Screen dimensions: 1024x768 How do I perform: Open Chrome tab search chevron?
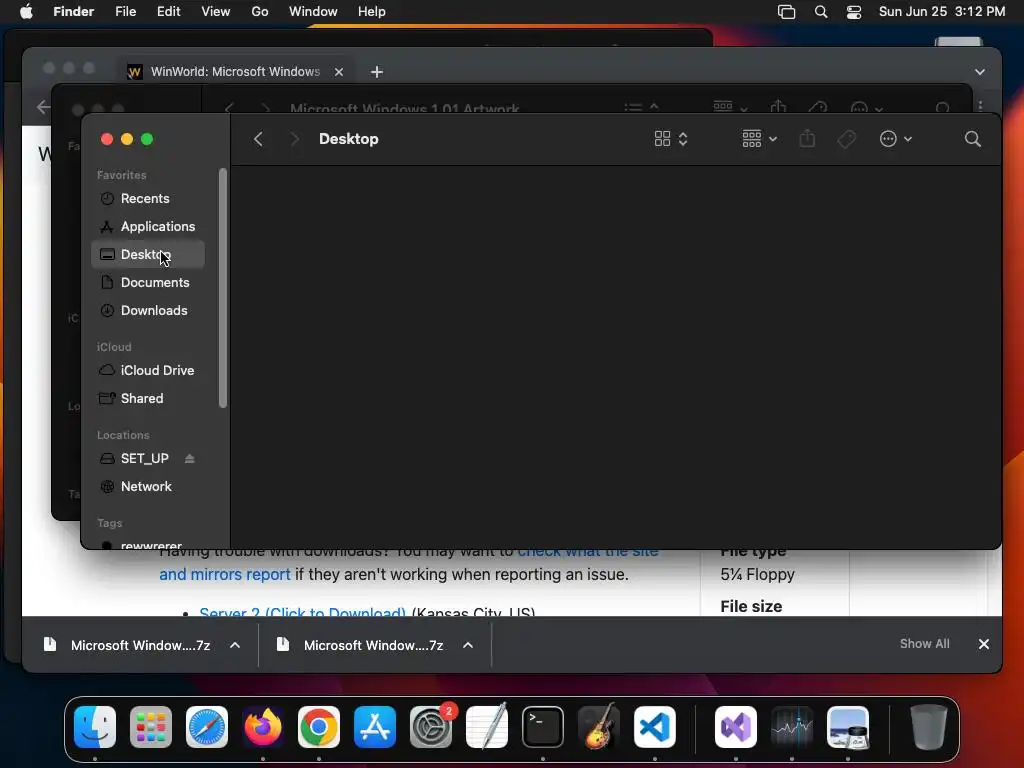click(x=980, y=72)
